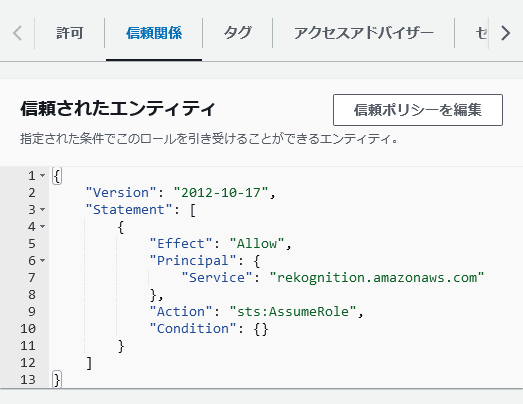Click the empty {} braces on line 10
This screenshot has height=404, width=523.
point(261,329)
